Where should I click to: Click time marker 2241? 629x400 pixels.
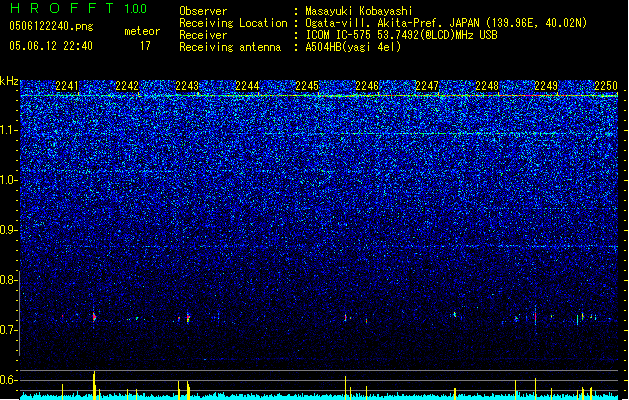67,86
